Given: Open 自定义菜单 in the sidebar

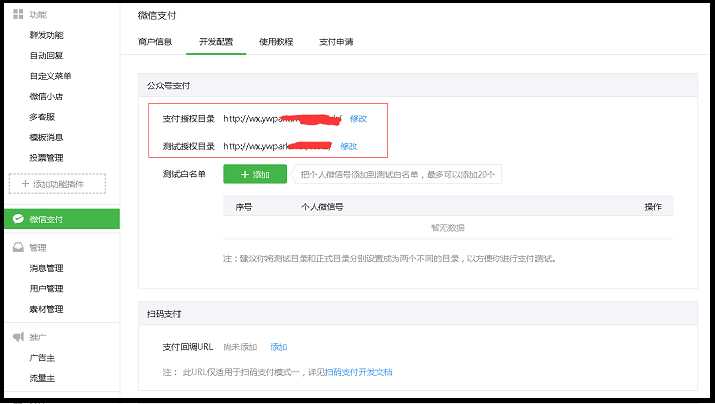Looking at the screenshot, I should (x=51, y=76).
